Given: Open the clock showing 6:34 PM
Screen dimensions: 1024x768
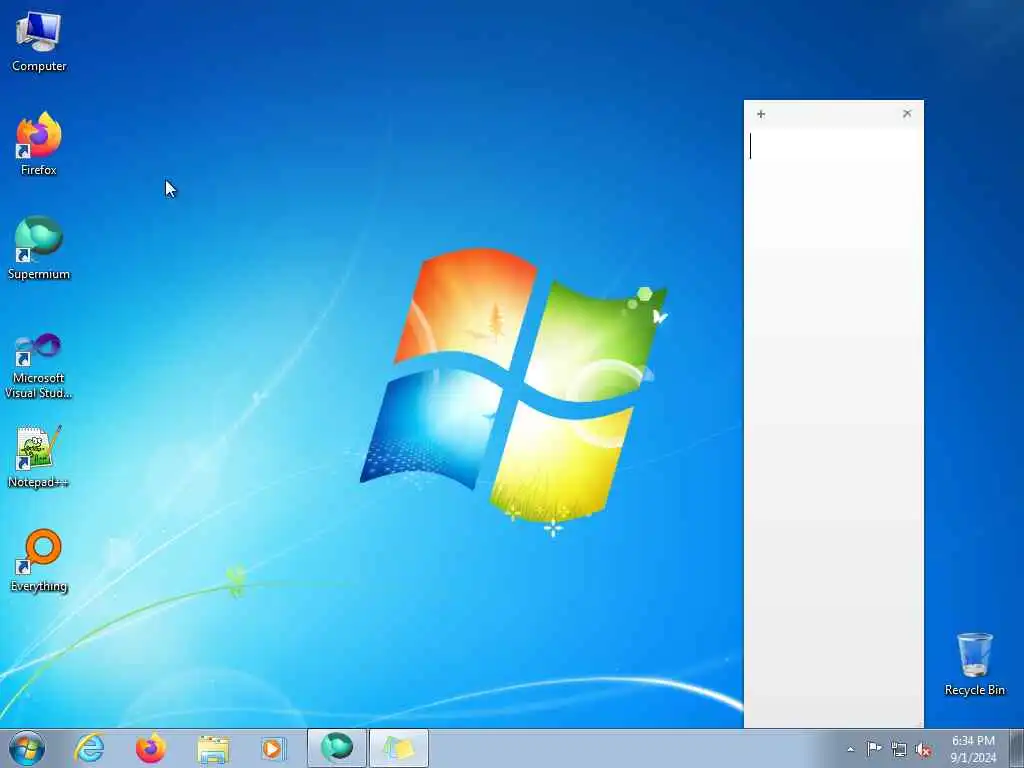Looking at the screenshot, I should tap(973, 748).
